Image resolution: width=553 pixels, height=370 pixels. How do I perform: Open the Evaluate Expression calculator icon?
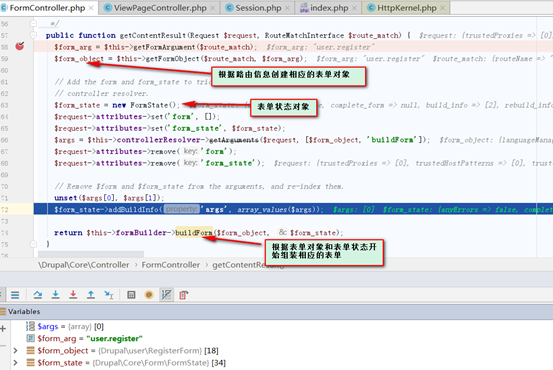coord(131,295)
